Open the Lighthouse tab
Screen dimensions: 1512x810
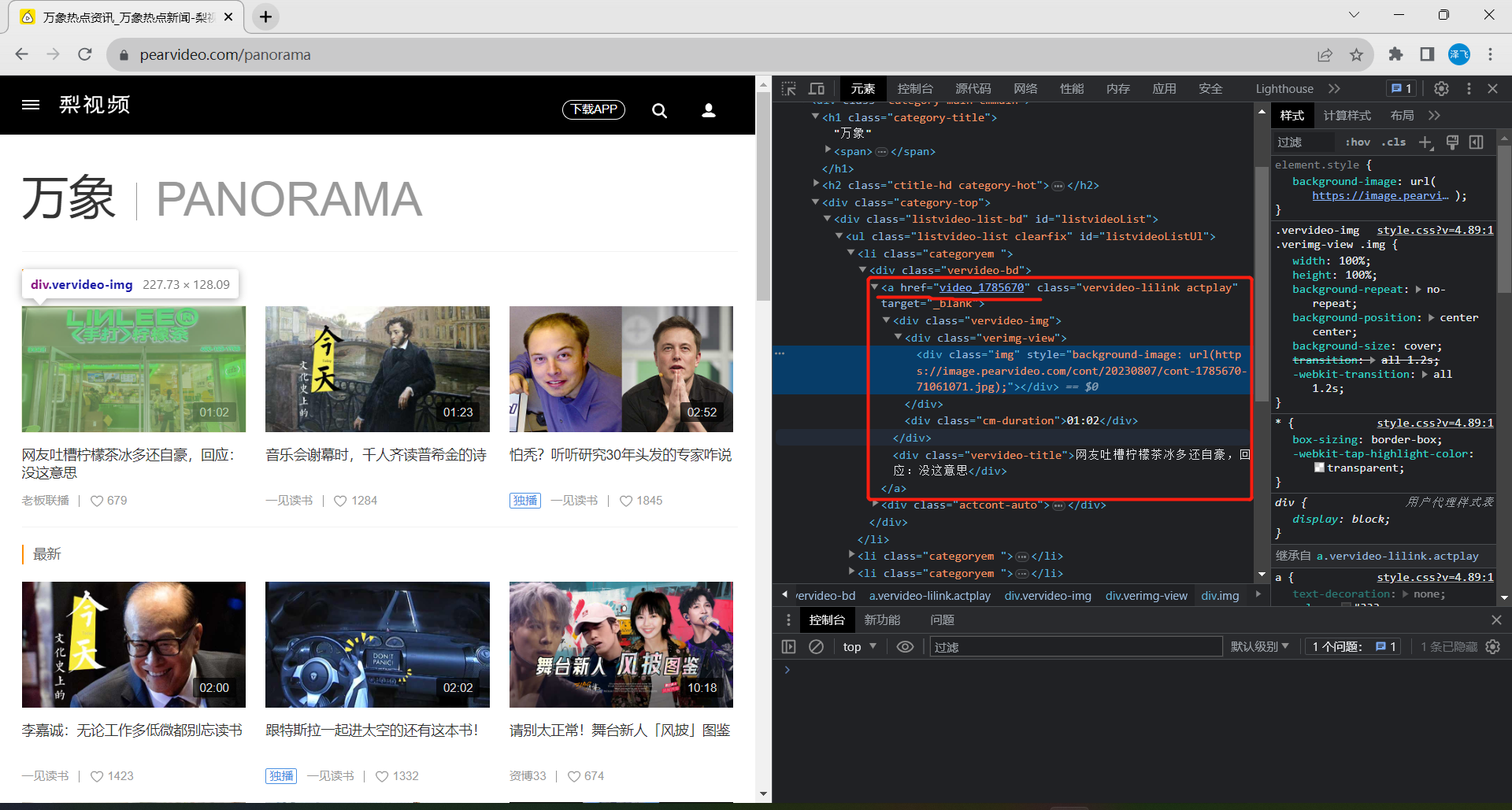[1284, 89]
